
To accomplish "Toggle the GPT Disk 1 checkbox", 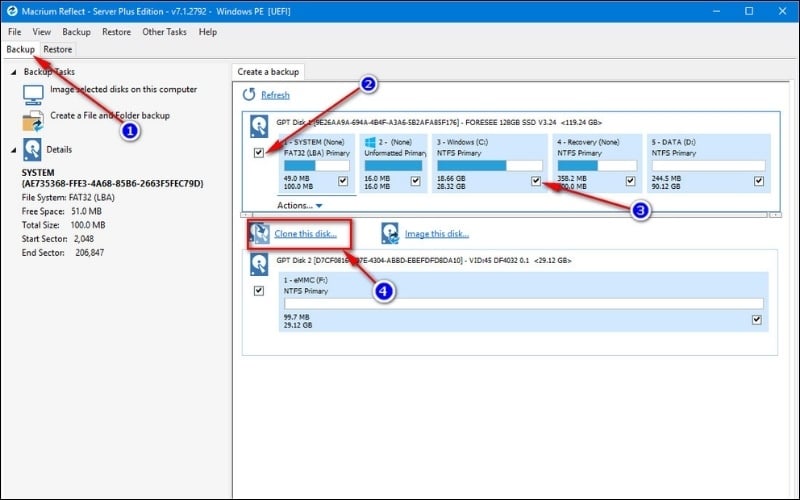I will (x=260, y=153).
